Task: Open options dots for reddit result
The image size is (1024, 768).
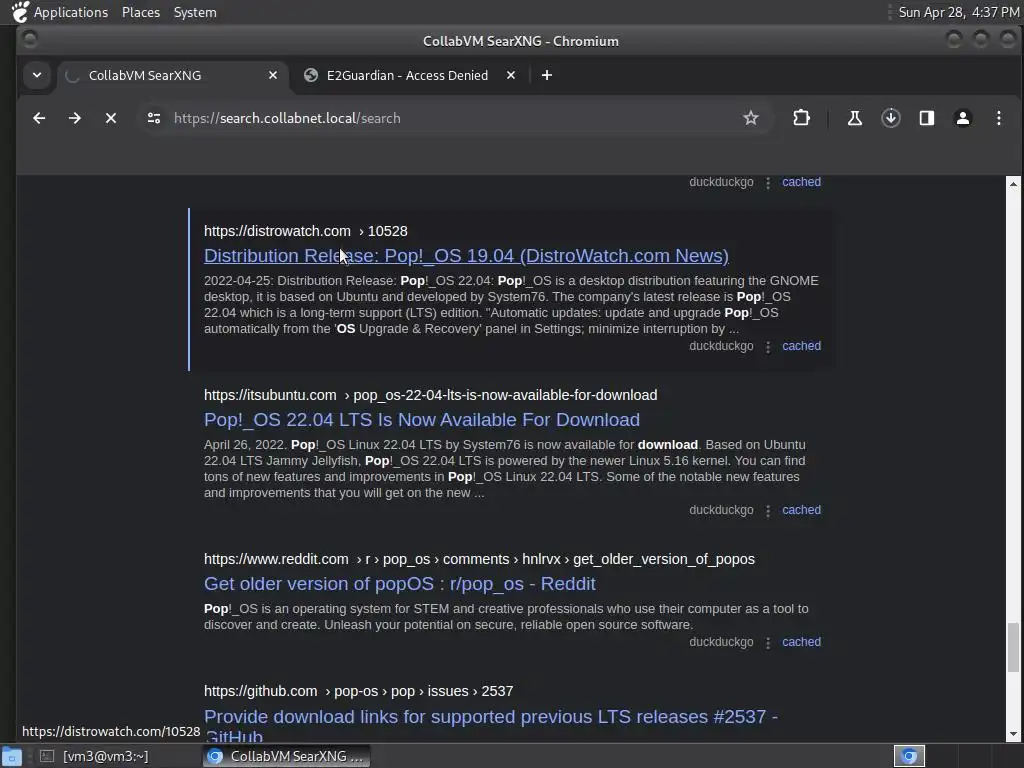Action: point(768,643)
